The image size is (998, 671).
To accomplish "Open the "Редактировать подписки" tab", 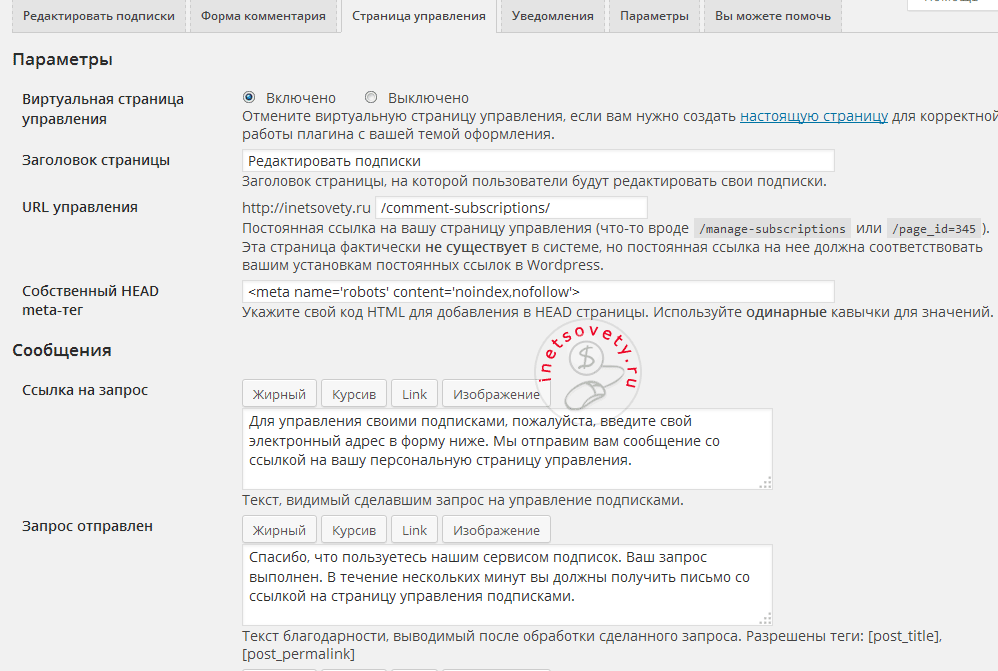I will point(98,16).
